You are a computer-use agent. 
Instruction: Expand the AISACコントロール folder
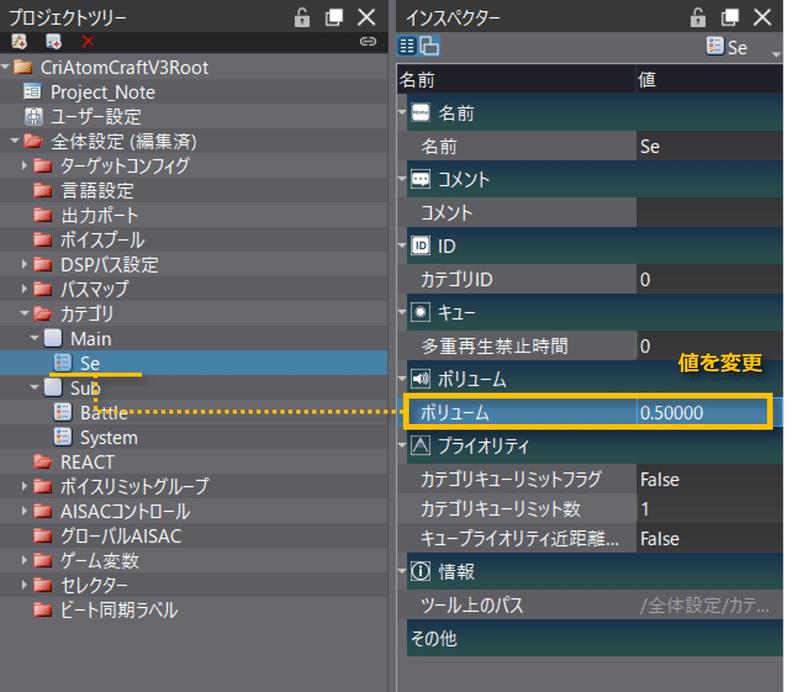(x=24, y=510)
